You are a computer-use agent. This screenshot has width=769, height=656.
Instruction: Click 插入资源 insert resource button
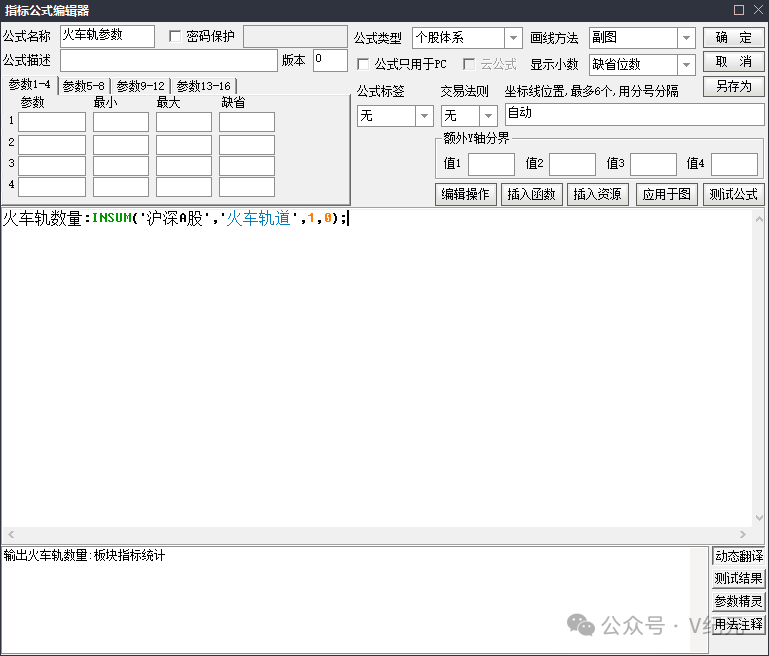[x=597, y=195]
